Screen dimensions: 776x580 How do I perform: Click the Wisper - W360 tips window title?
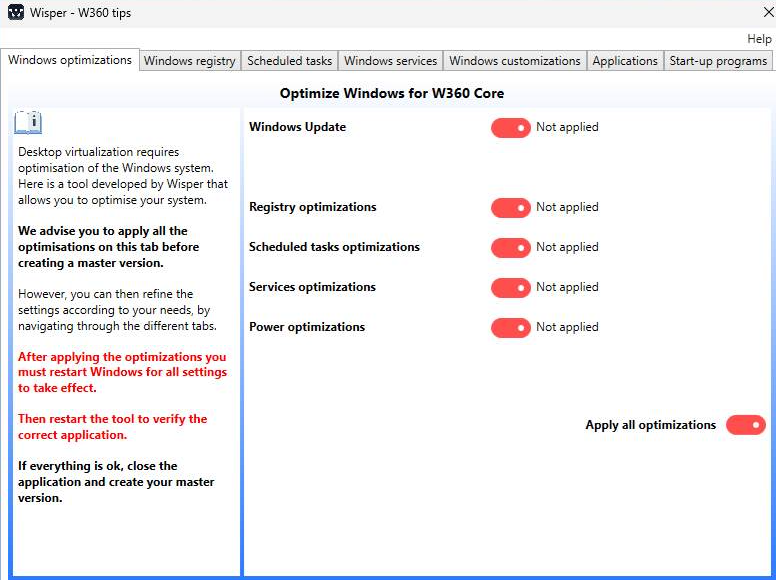point(80,12)
